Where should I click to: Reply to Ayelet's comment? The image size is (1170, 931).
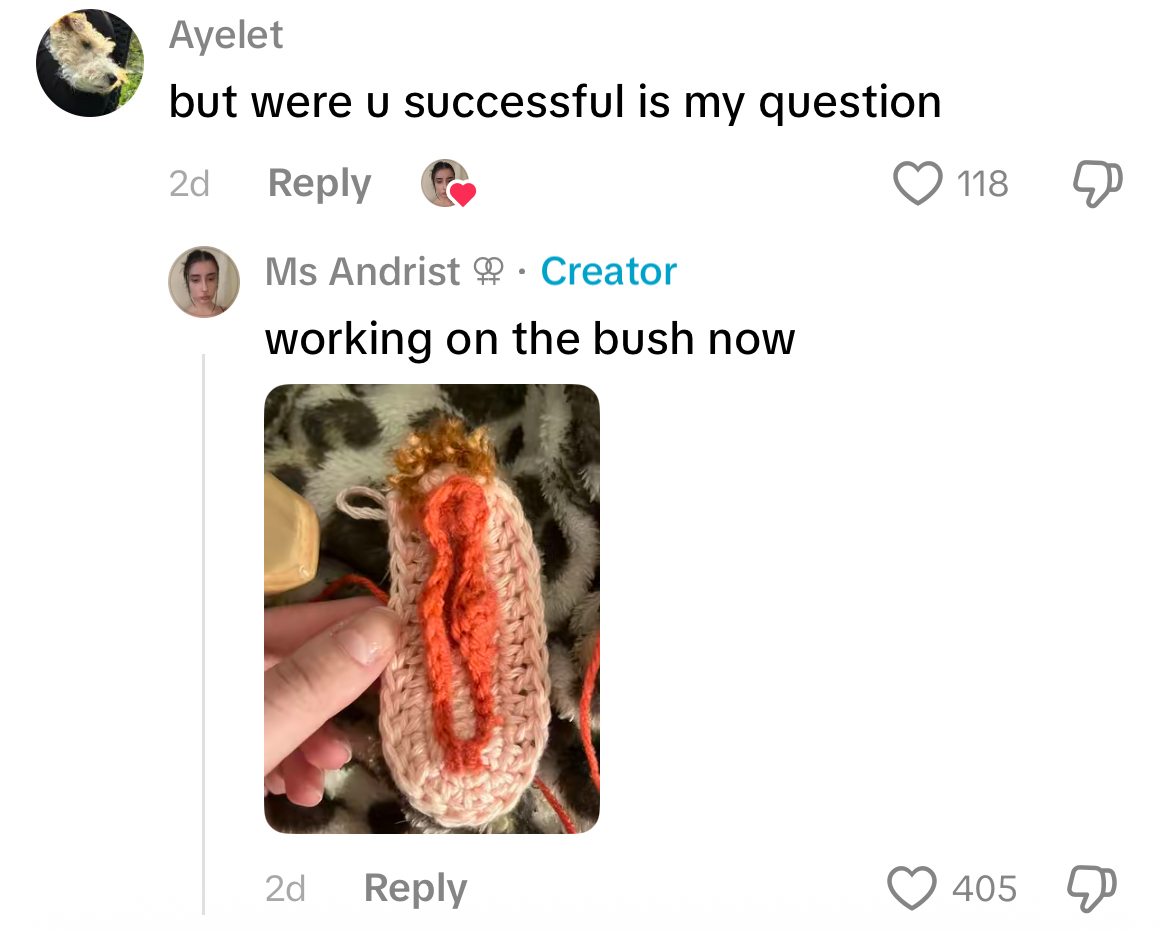coord(319,184)
